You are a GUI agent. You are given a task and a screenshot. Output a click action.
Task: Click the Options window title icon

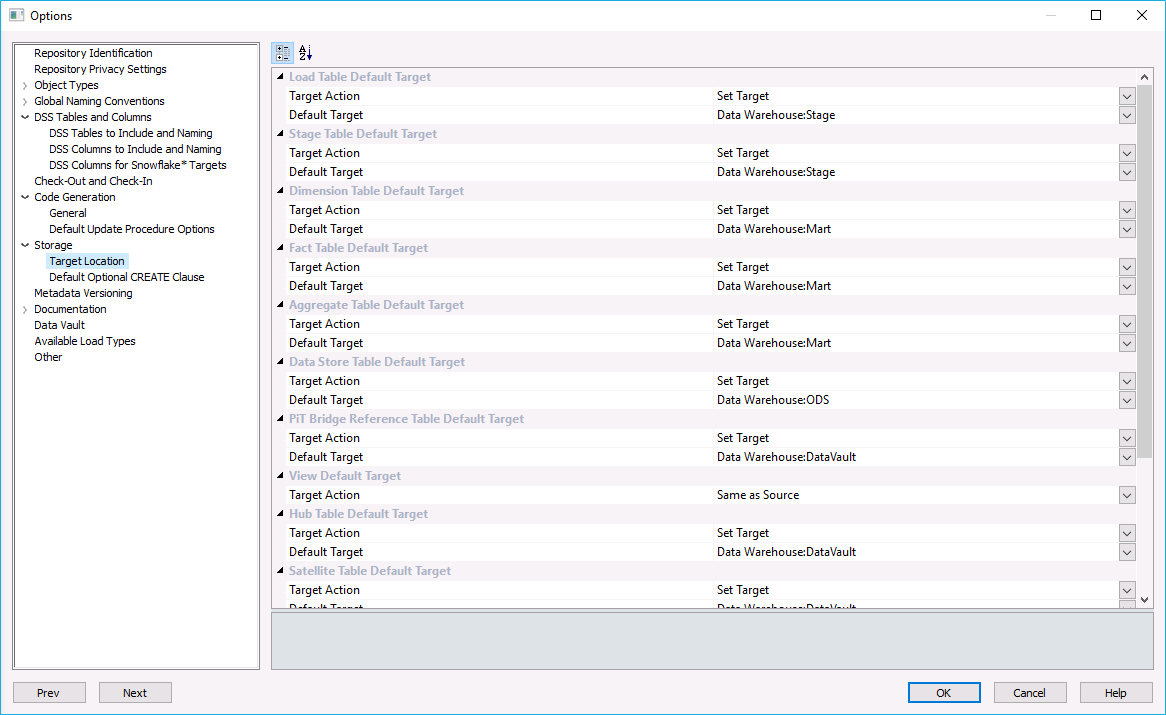(x=16, y=15)
